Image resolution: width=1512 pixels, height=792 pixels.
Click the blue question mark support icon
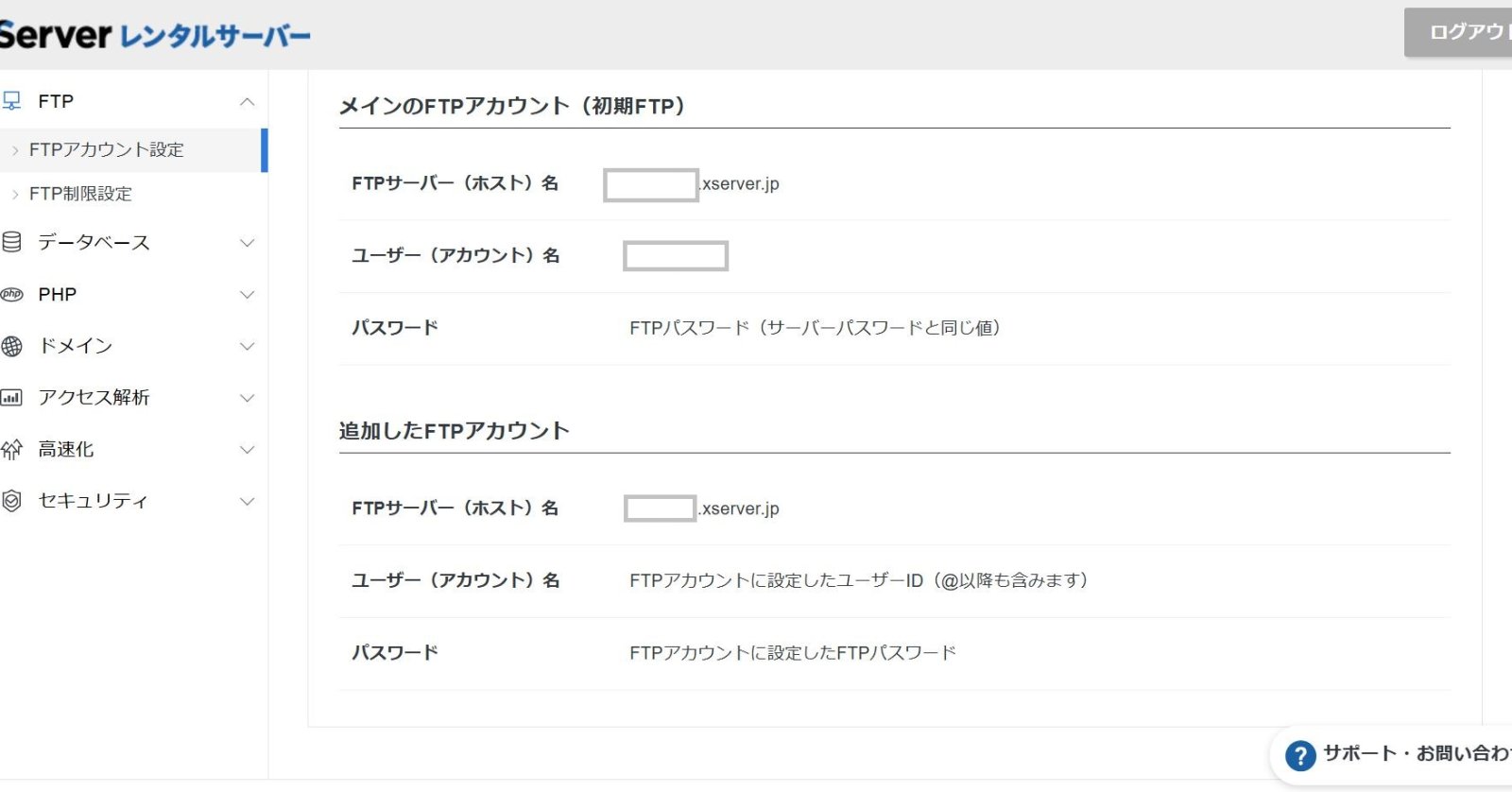pos(1300,755)
